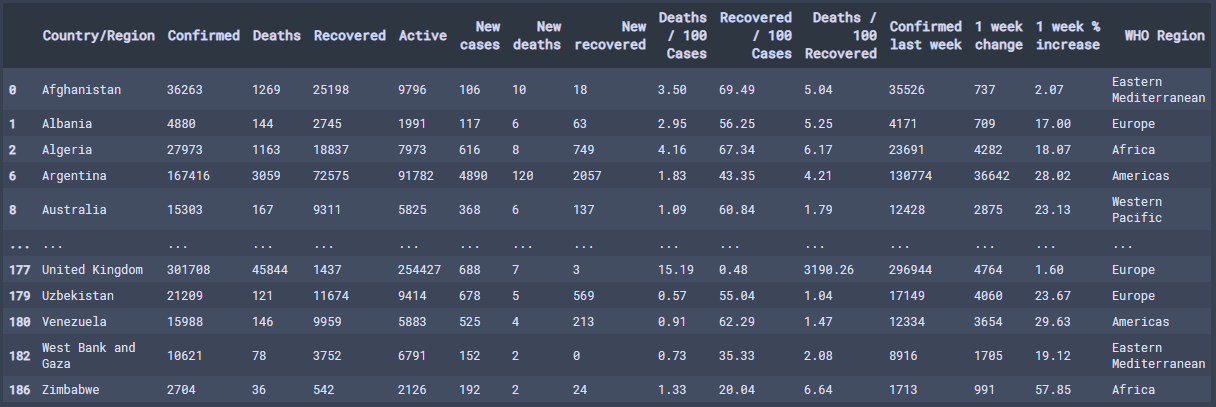Click the WHO Region column header
The width and height of the screenshot is (1216, 407).
point(1164,36)
